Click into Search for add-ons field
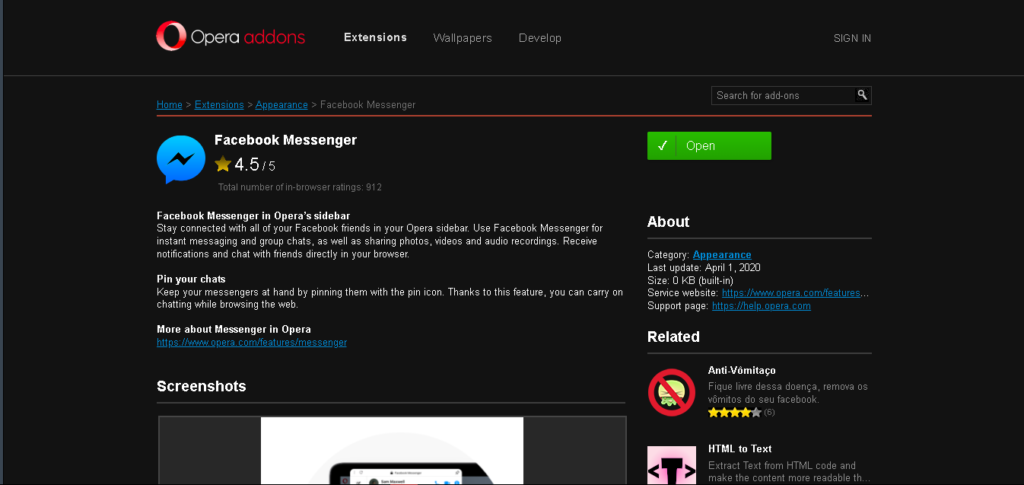1024x485 pixels. pyautogui.click(x=783, y=95)
